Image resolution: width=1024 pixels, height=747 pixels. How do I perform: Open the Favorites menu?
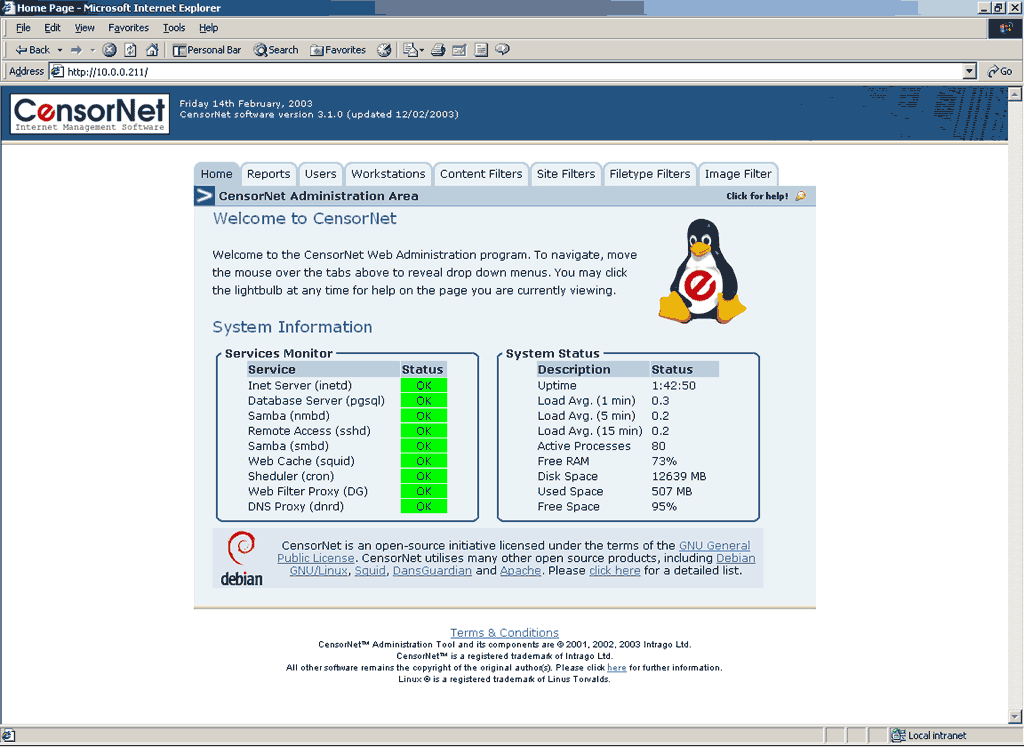pos(128,27)
